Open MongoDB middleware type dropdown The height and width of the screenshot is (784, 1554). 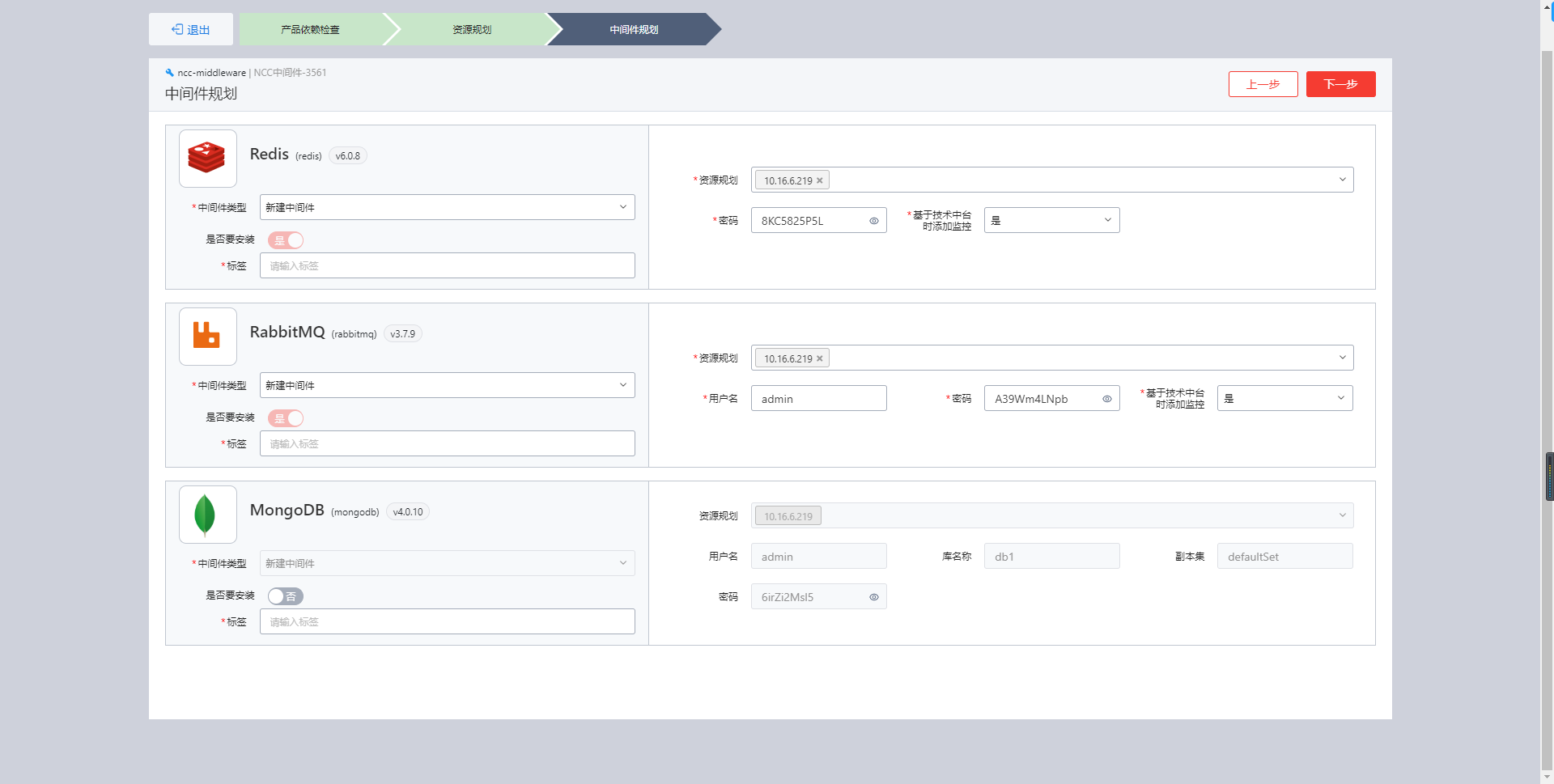(x=447, y=563)
